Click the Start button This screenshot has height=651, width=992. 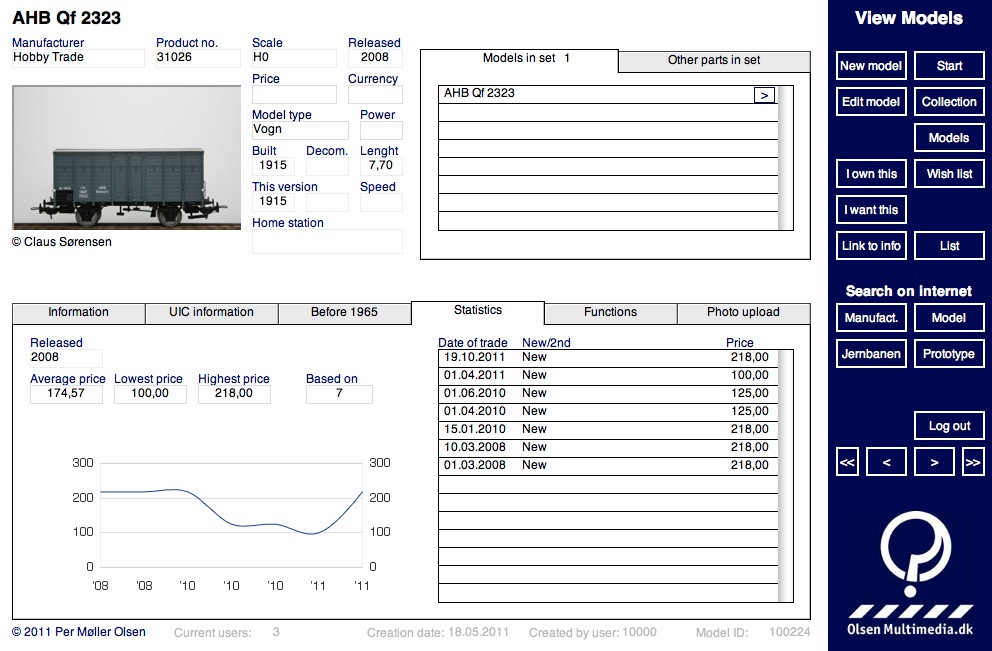949,66
